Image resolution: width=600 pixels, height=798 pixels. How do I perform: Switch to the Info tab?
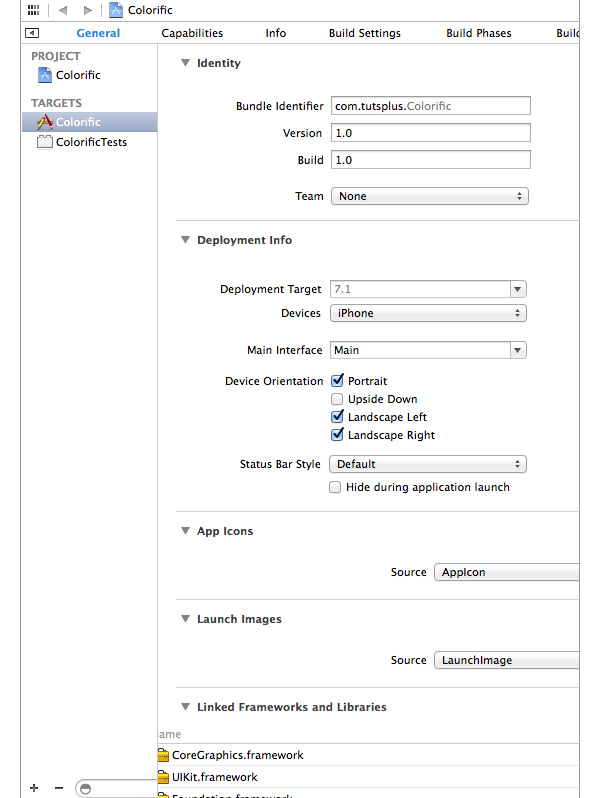tap(275, 33)
